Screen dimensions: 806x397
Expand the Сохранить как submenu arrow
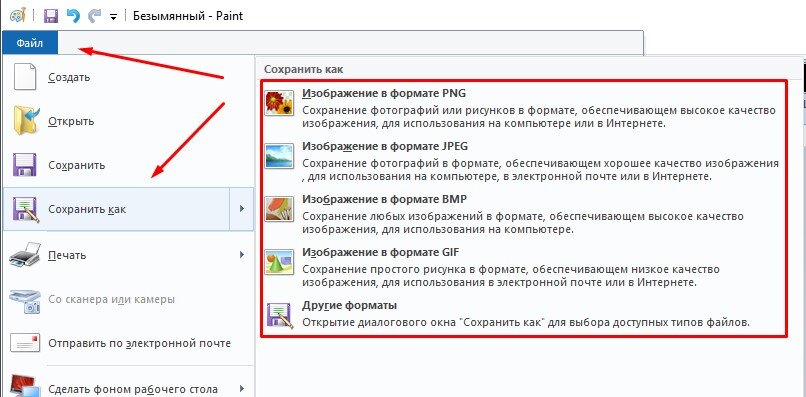click(242, 209)
